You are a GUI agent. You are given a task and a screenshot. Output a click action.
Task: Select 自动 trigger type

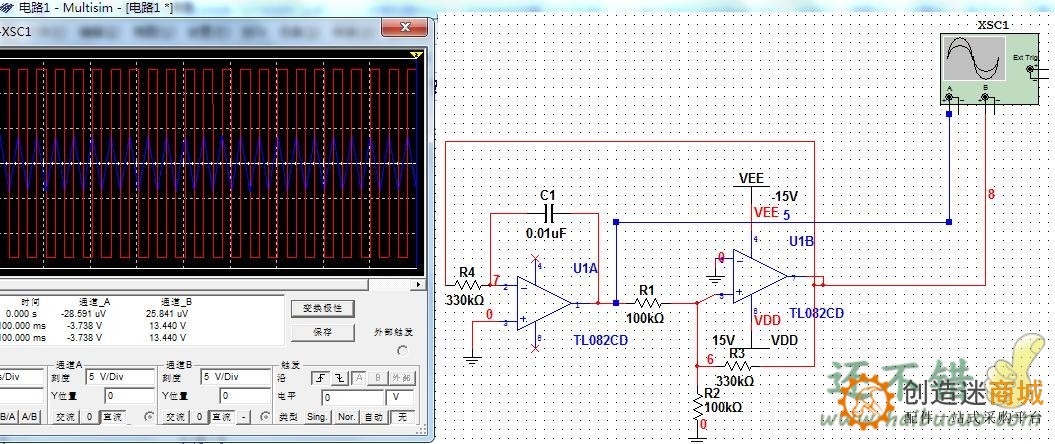pyautogui.click(x=373, y=417)
